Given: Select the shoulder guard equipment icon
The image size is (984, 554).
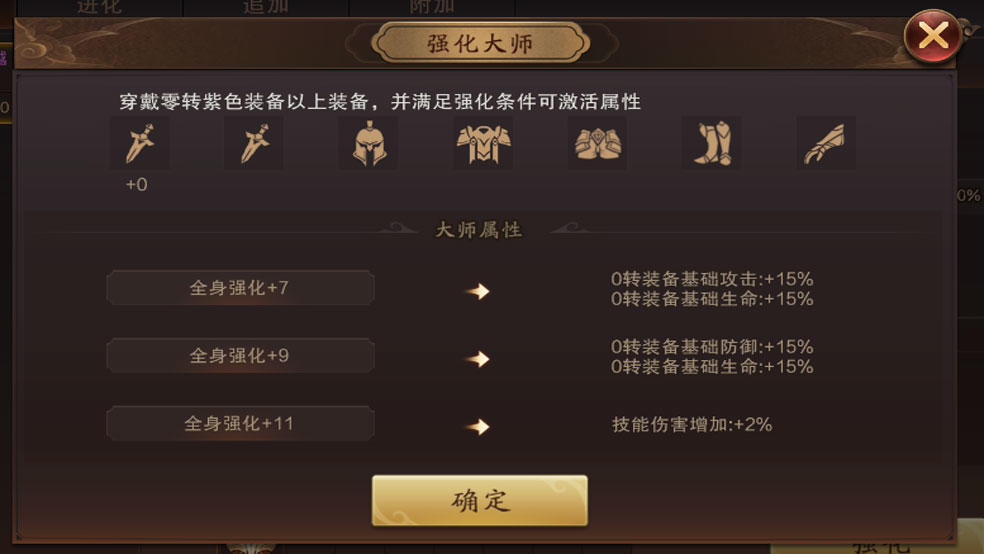Looking at the screenshot, I should 598,143.
